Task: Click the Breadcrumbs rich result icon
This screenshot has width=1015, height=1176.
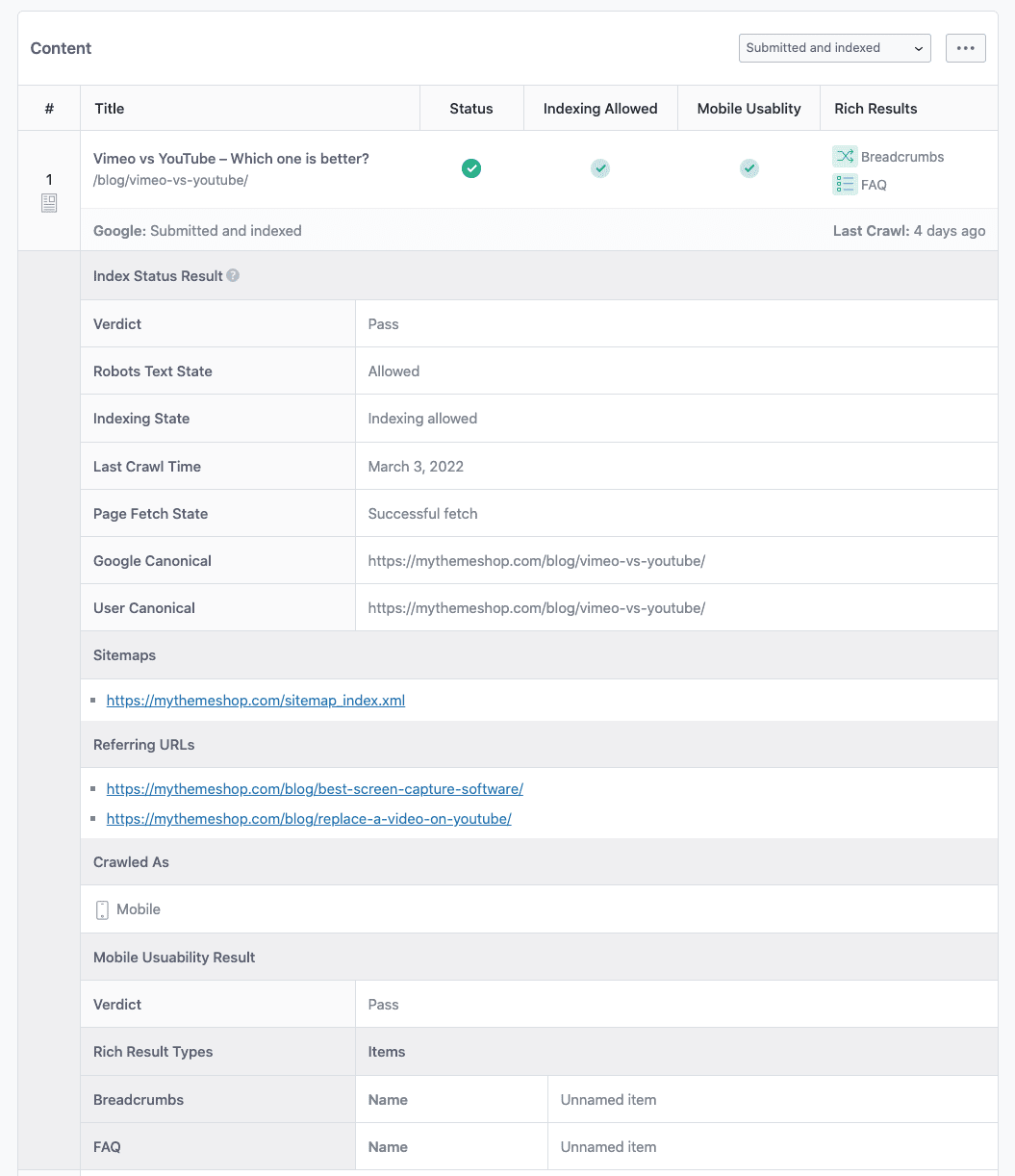Action: [x=844, y=156]
